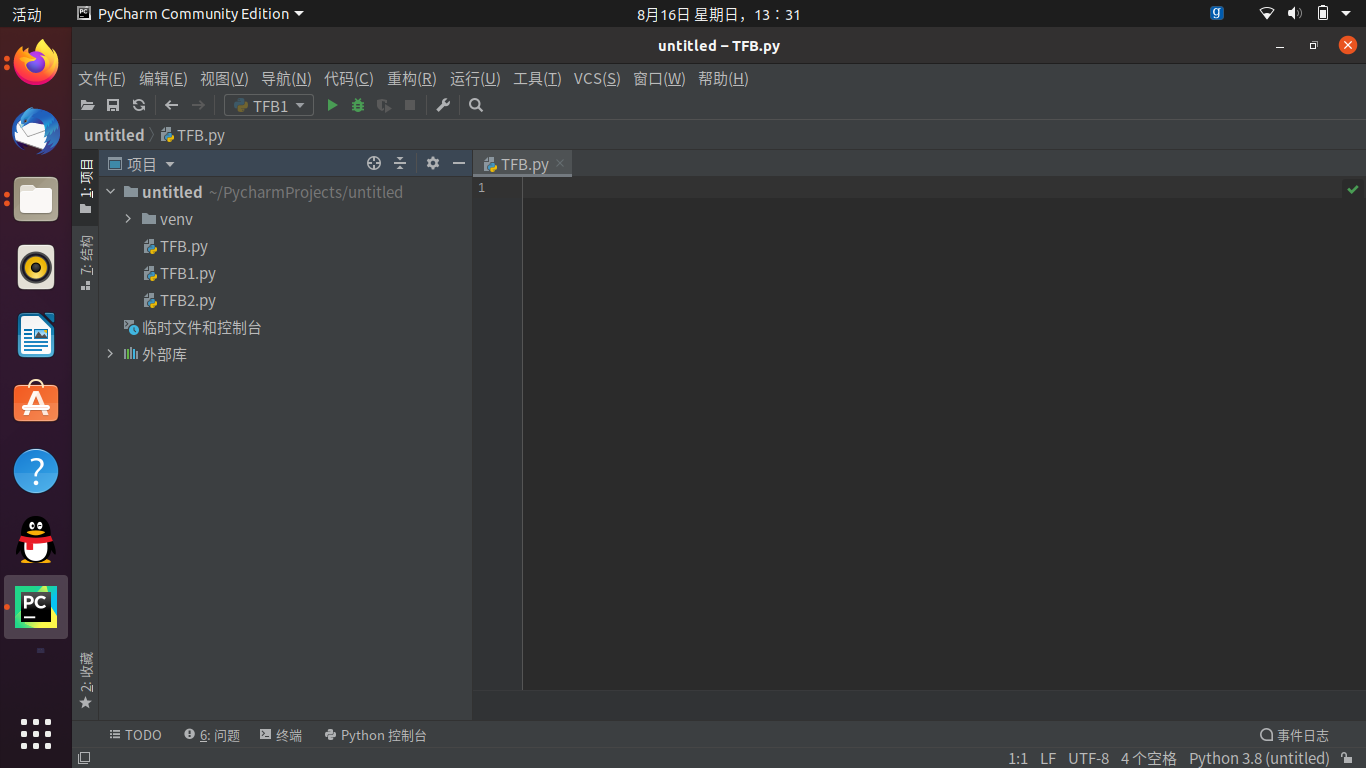Open the TODO tool window

pyautogui.click(x=135, y=735)
